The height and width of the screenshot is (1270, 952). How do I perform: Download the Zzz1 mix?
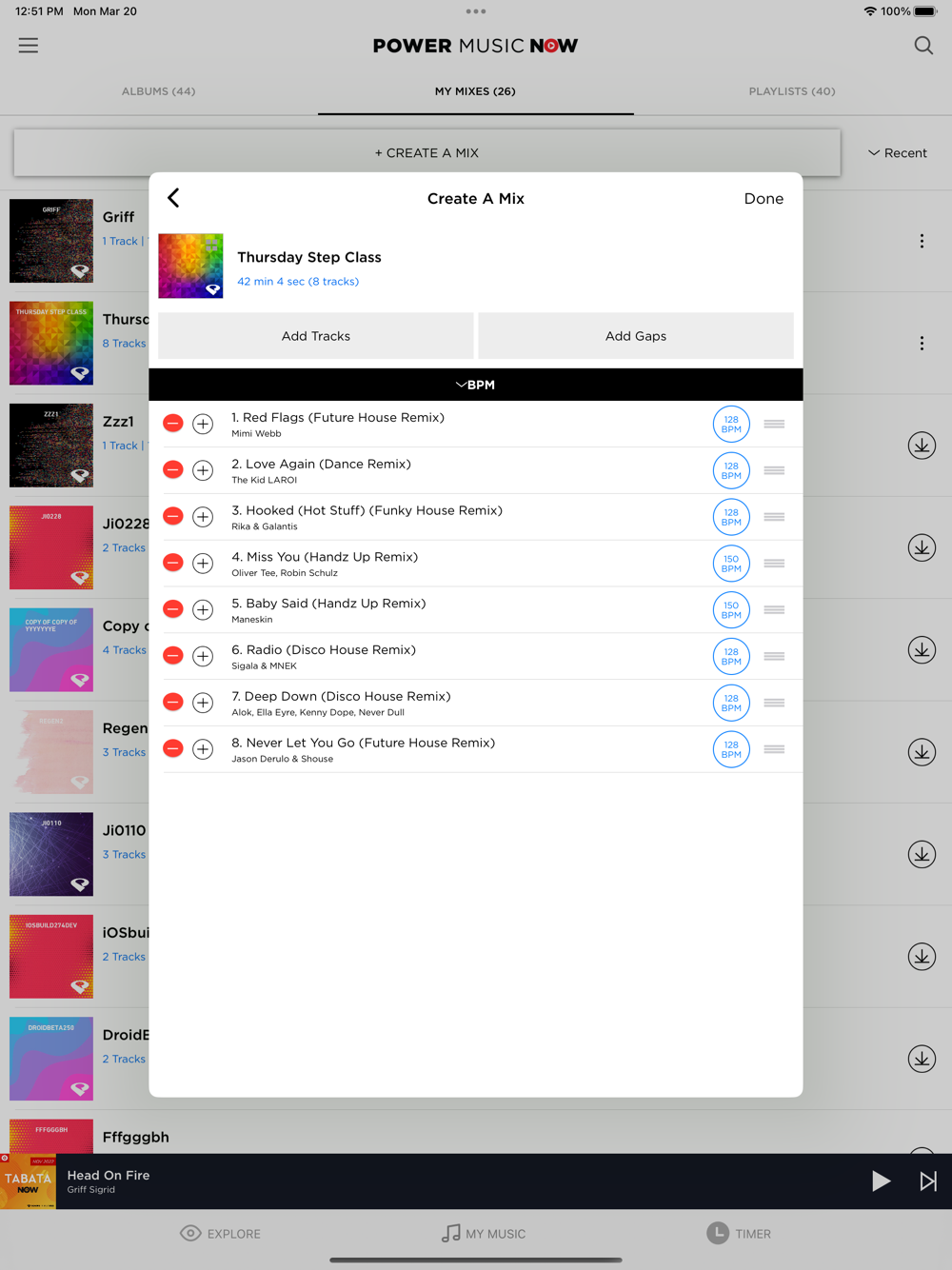pyautogui.click(x=922, y=446)
